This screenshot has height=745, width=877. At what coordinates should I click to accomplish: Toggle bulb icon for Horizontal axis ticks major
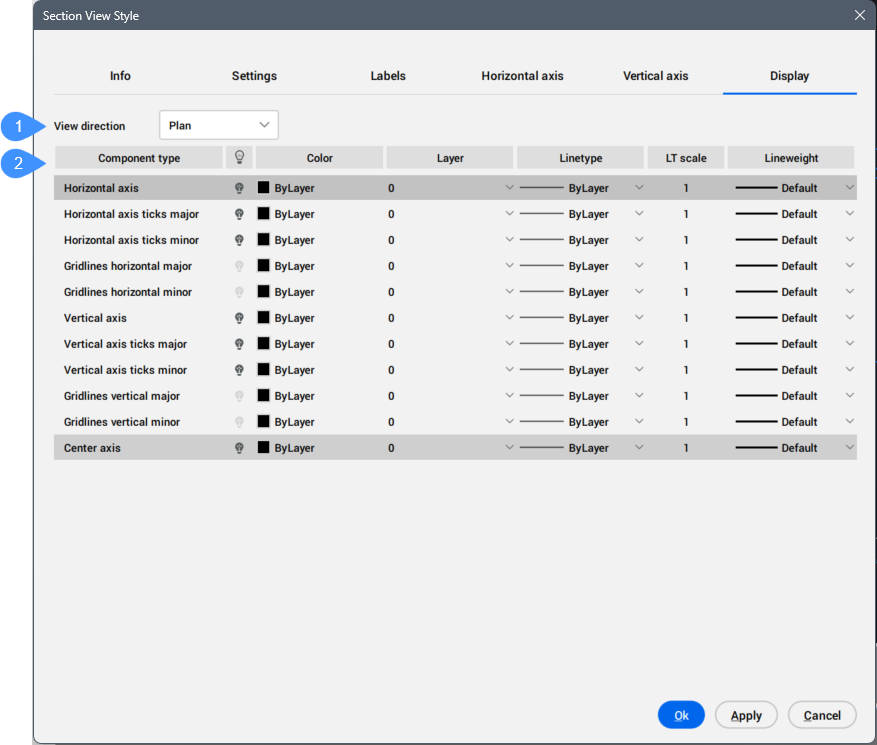click(239, 214)
